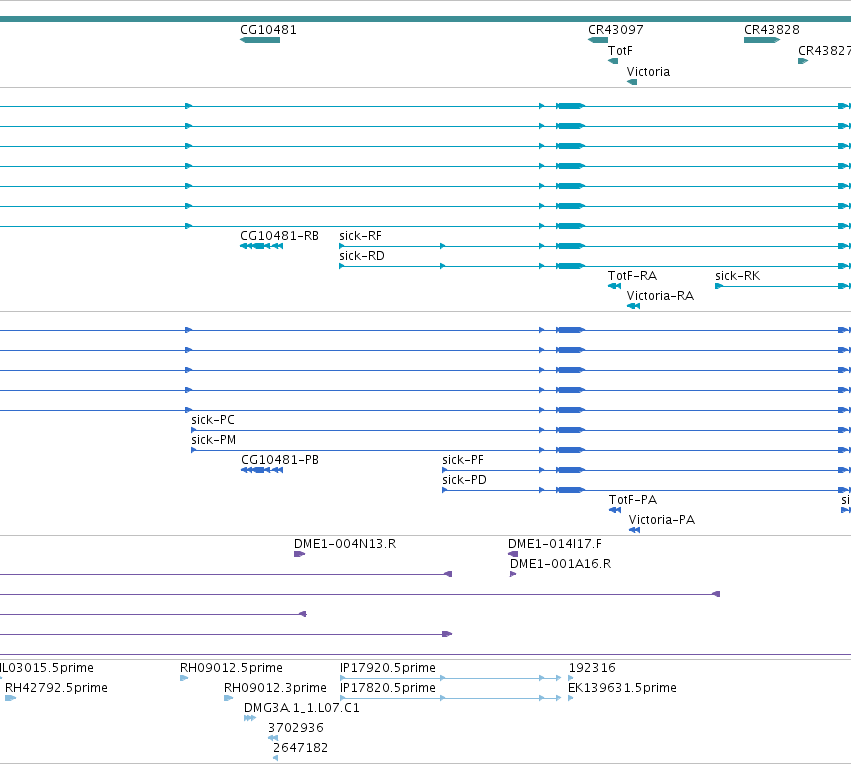Click the CR43097 gene label
The image size is (851, 764).
coord(615,30)
